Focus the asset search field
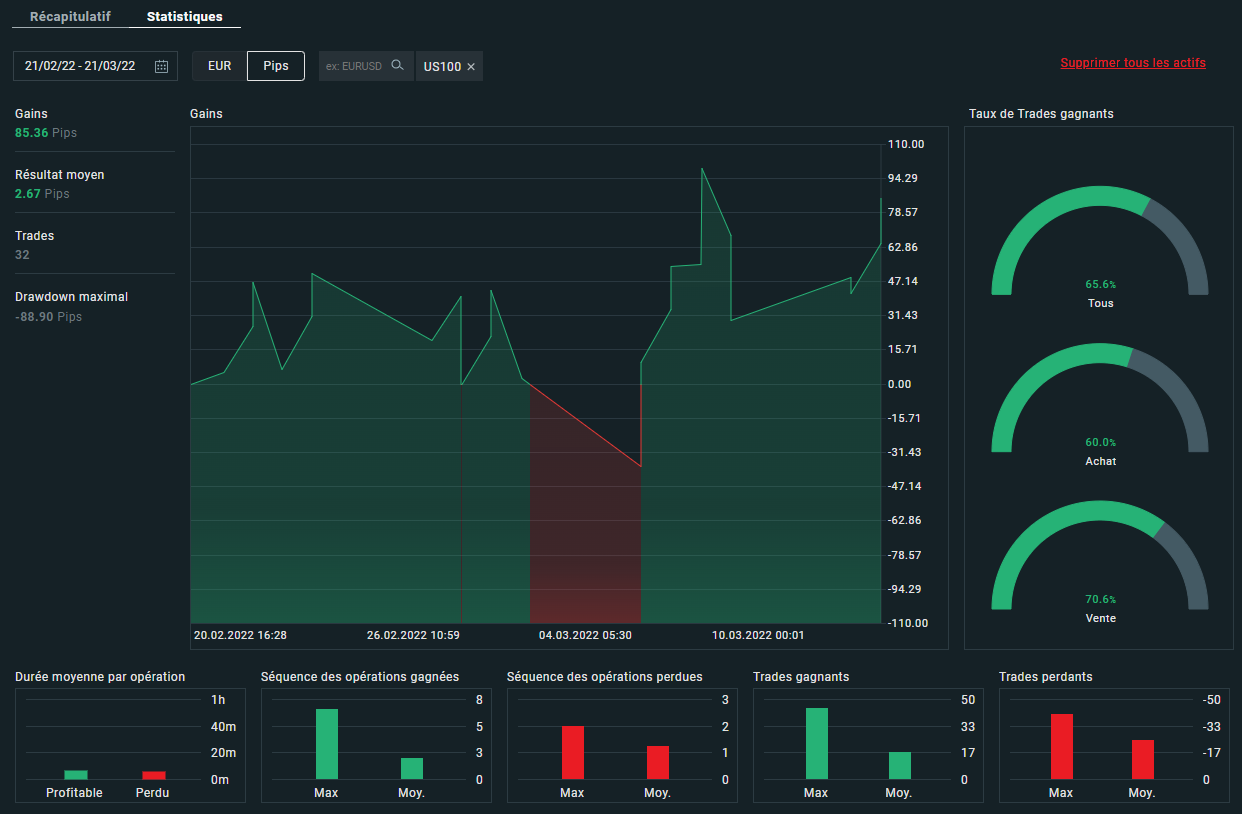This screenshot has height=814, width=1242. pos(354,66)
